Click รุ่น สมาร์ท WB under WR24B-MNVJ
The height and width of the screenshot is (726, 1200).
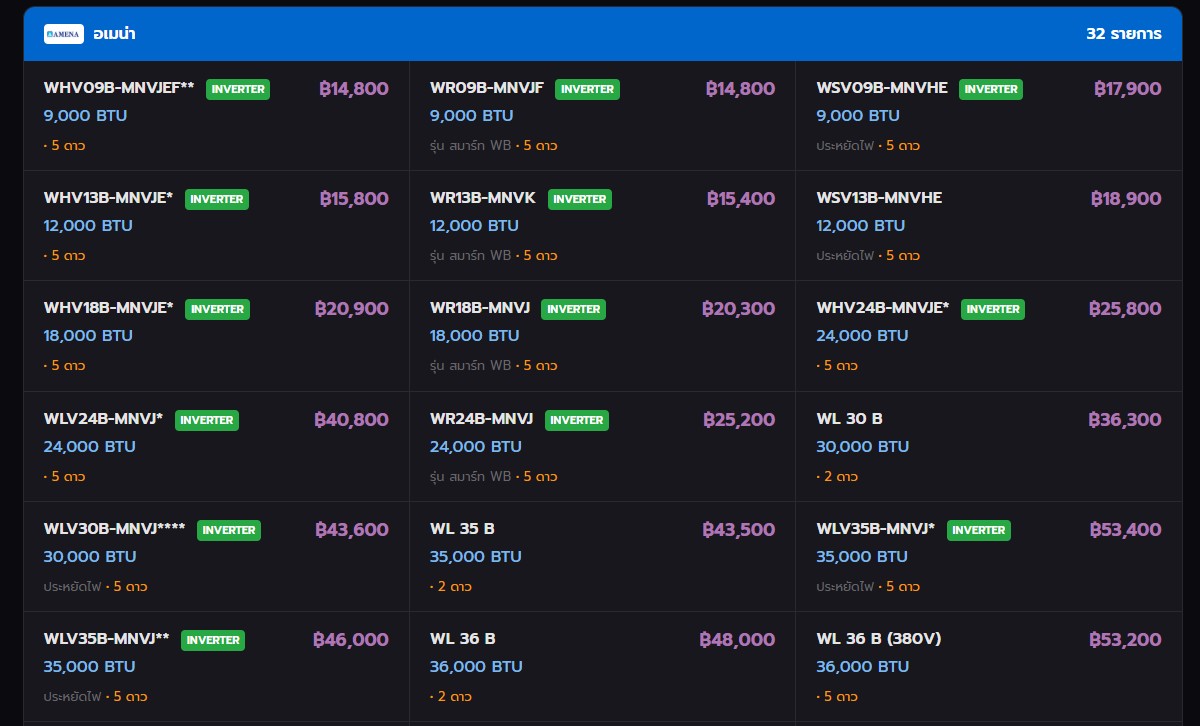(x=470, y=477)
